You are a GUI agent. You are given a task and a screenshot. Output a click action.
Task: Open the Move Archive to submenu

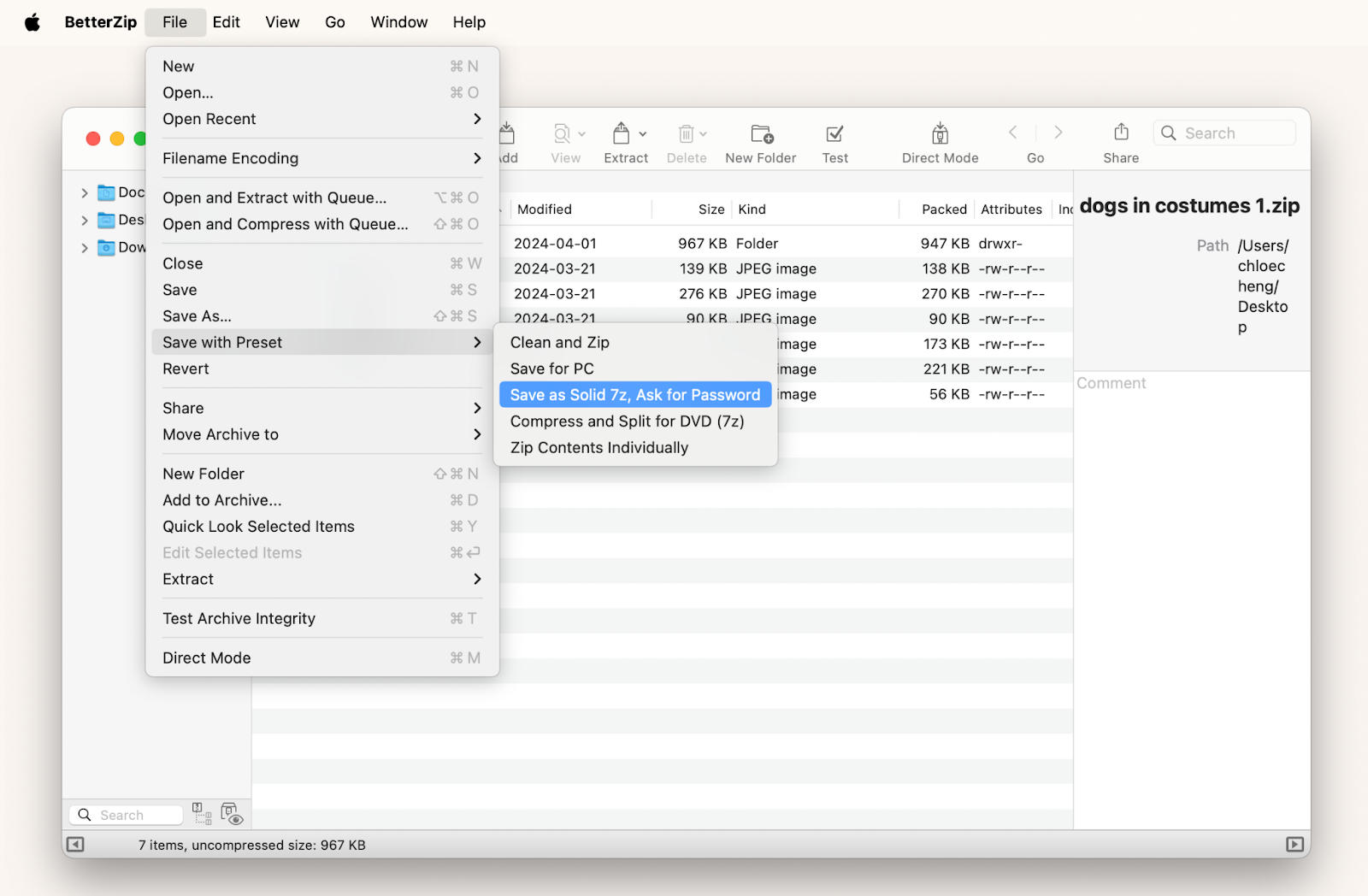pos(322,434)
